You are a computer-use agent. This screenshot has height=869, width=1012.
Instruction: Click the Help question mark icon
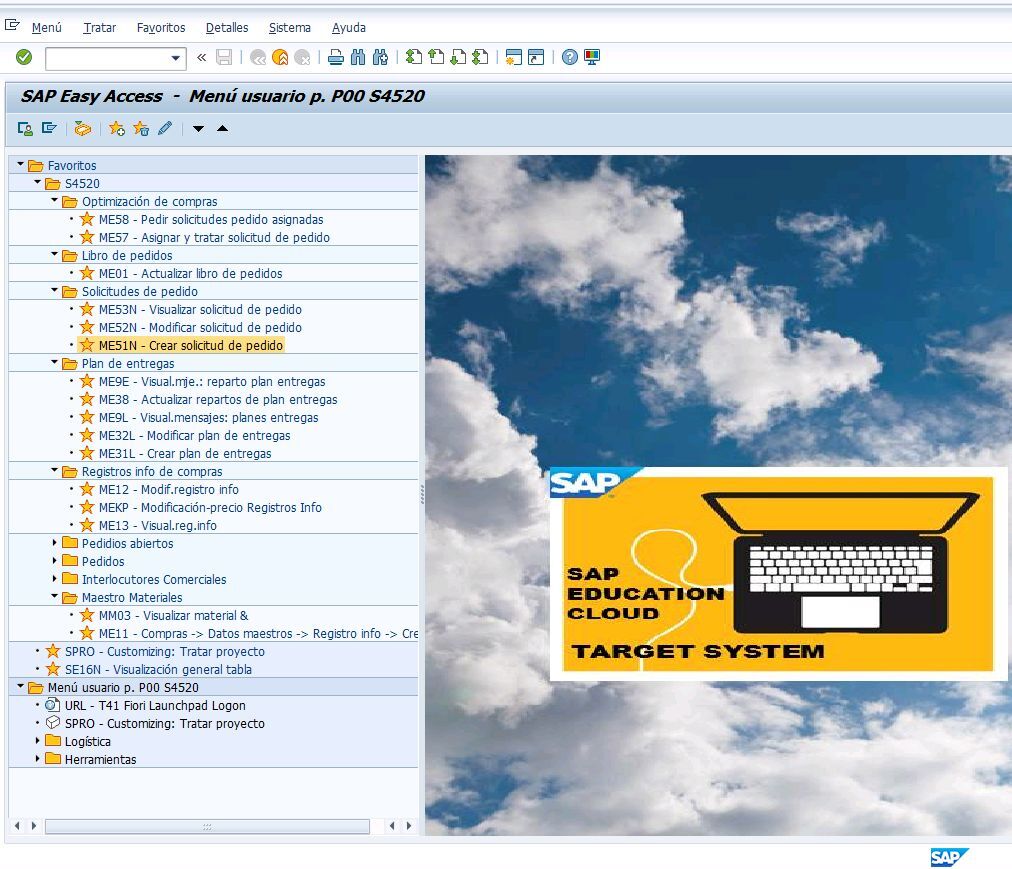pyautogui.click(x=570, y=58)
